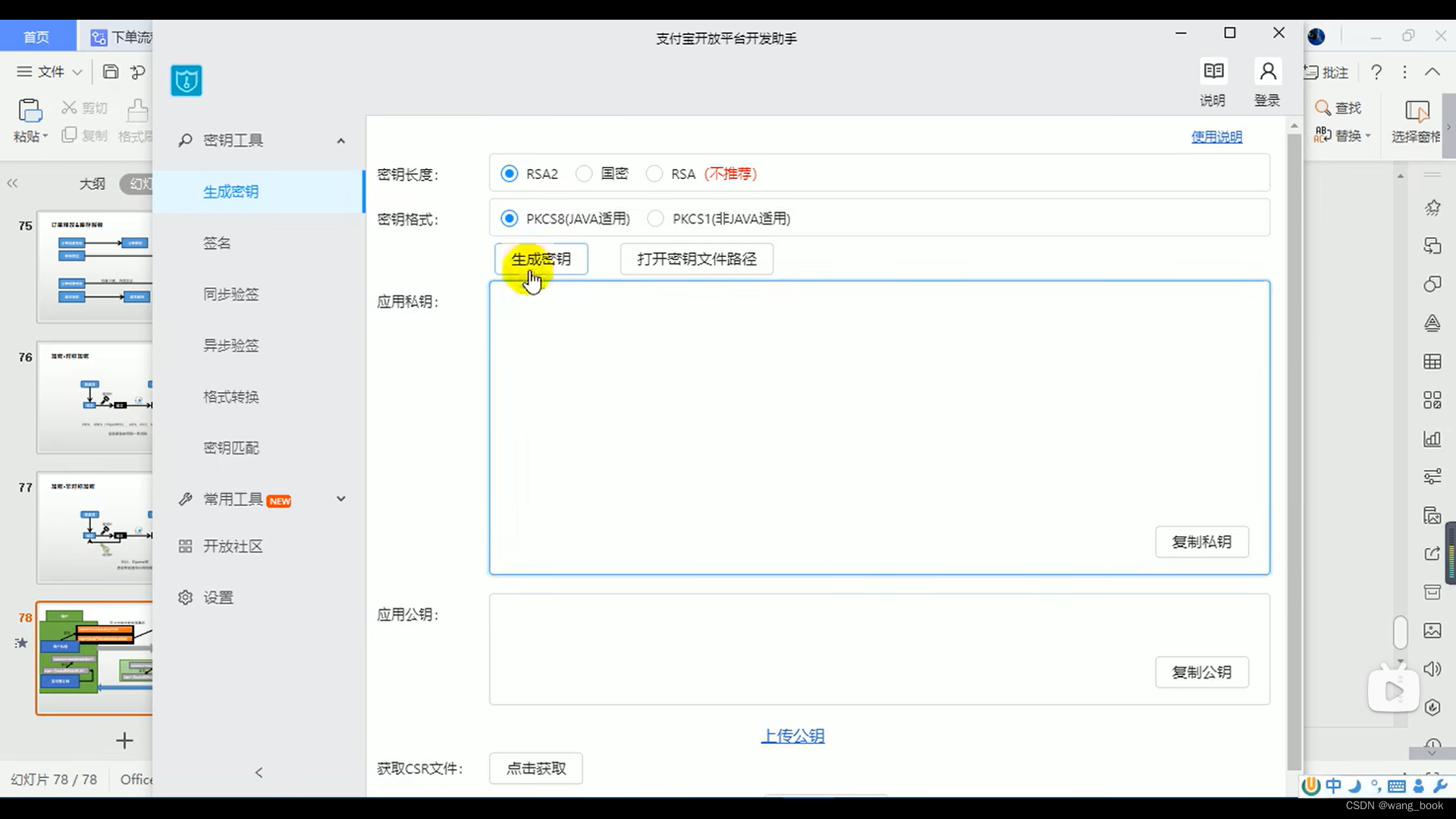The height and width of the screenshot is (819, 1456).
Task: Collapse the WPS slide panel double arrow
Action: (12, 184)
